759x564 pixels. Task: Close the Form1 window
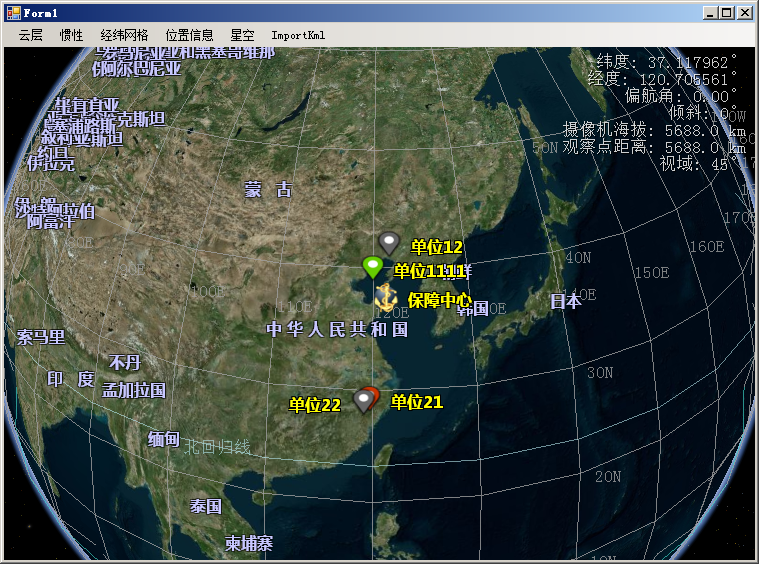coord(744,13)
